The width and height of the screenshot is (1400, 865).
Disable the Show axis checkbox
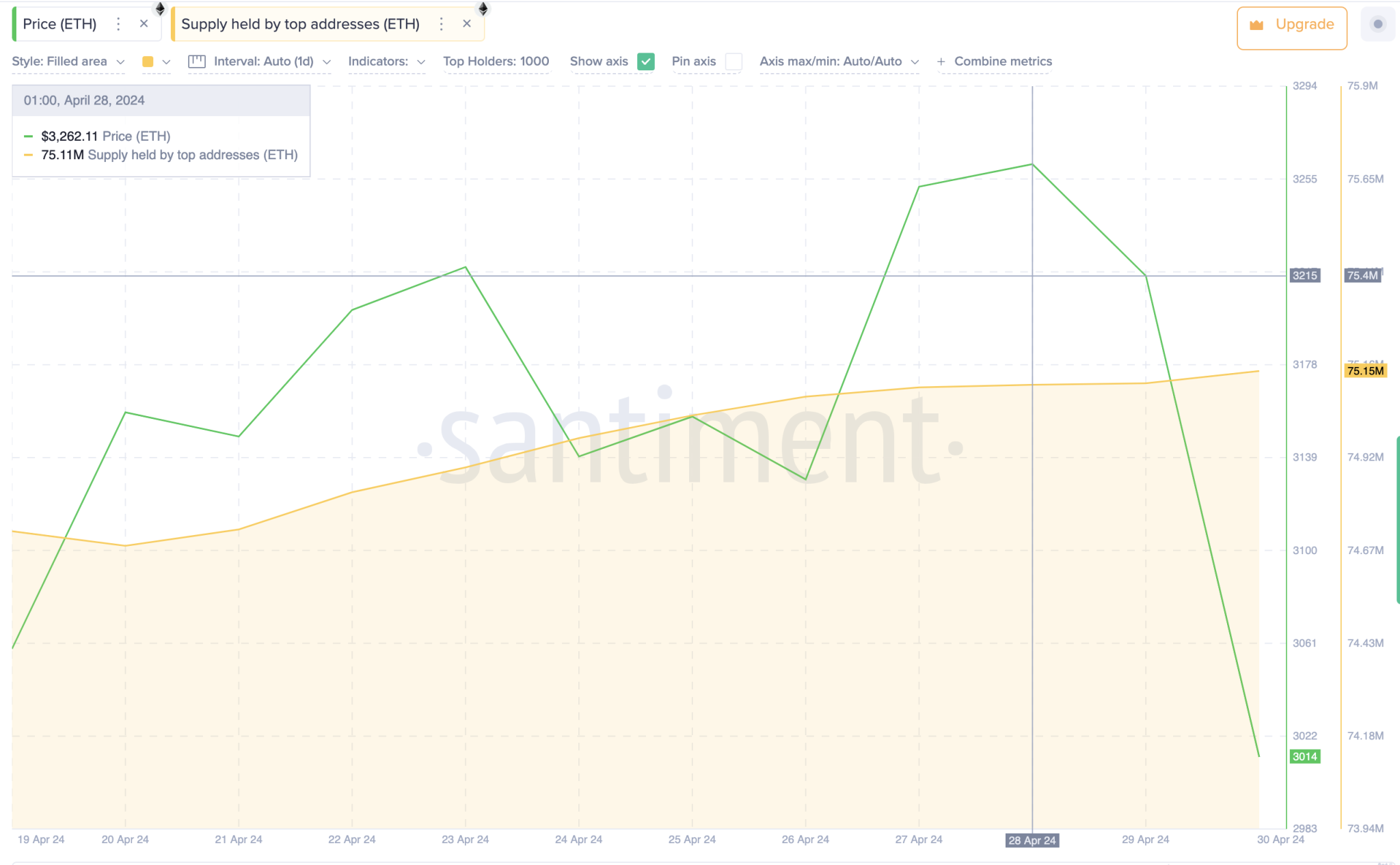(645, 61)
